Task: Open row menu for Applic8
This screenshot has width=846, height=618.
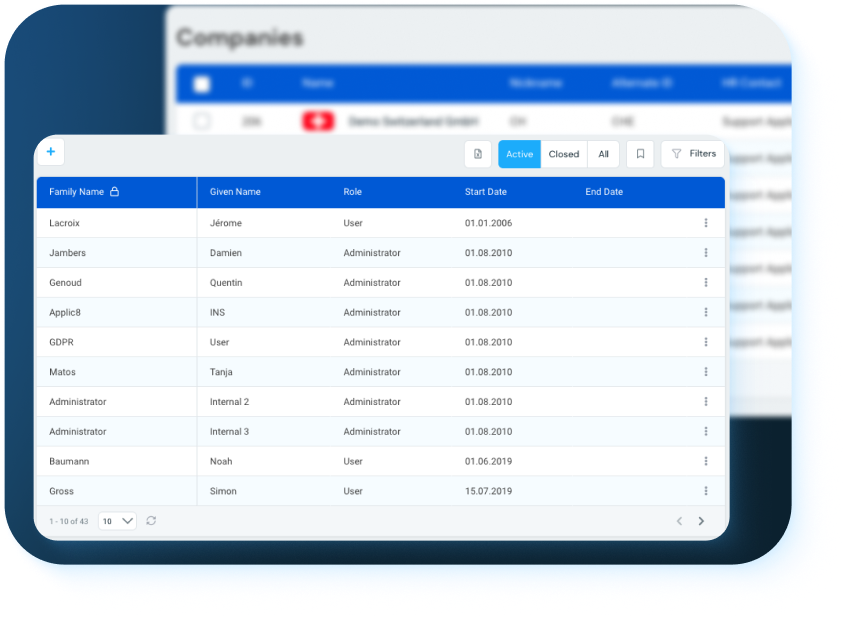Action: click(706, 312)
